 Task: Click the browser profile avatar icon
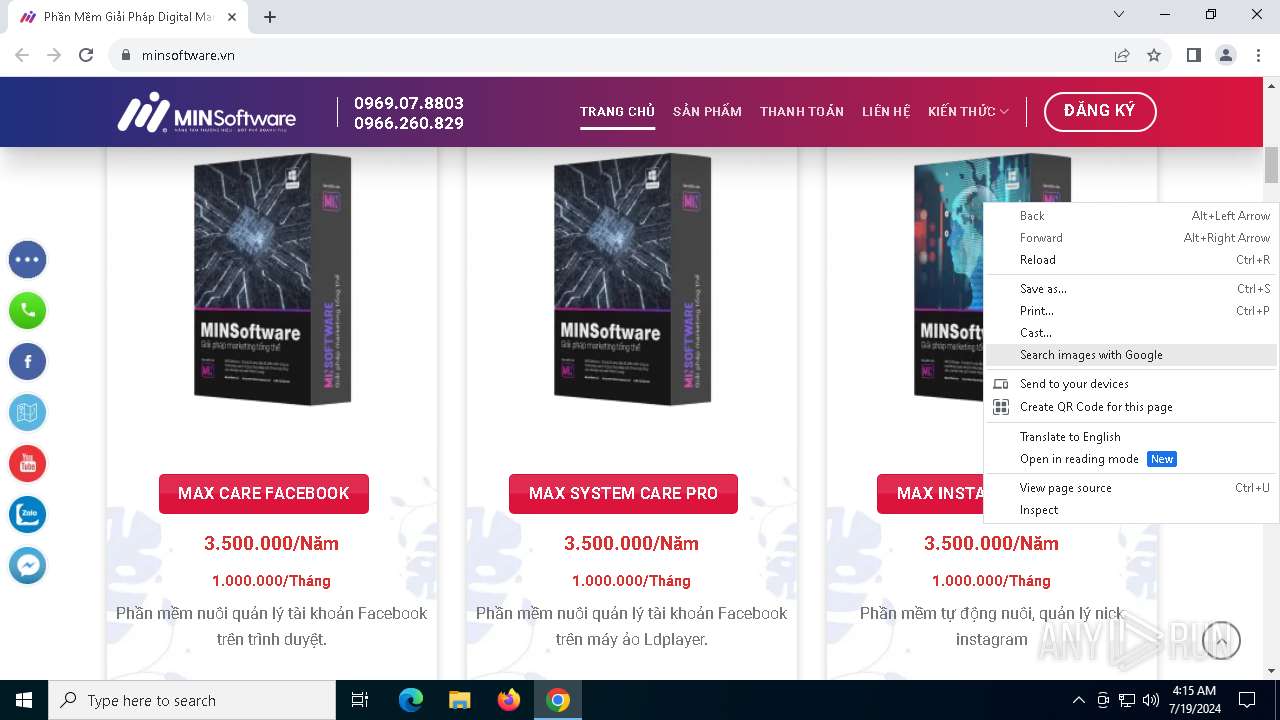pyautogui.click(x=1226, y=55)
